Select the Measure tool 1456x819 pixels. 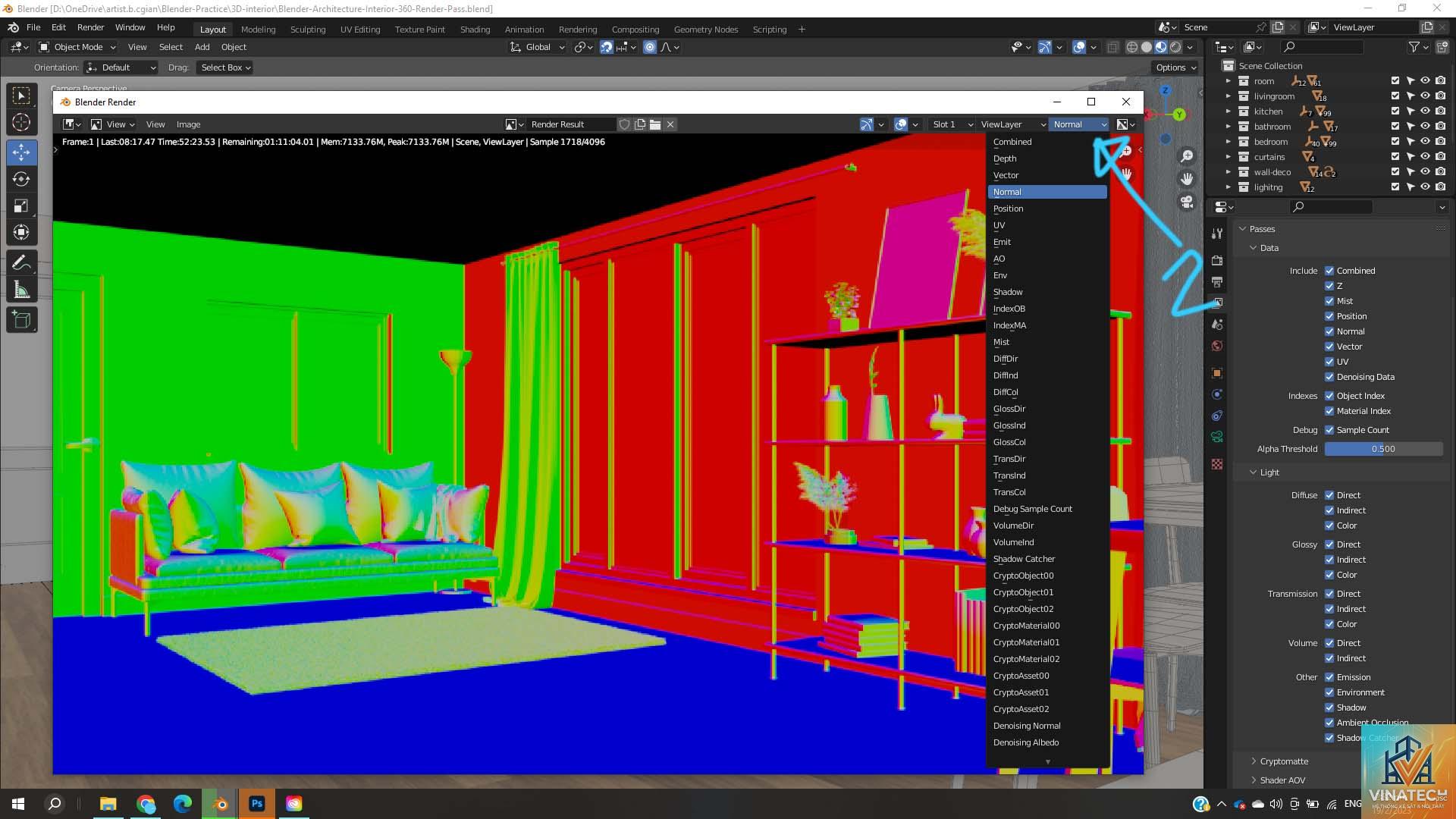point(21,290)
